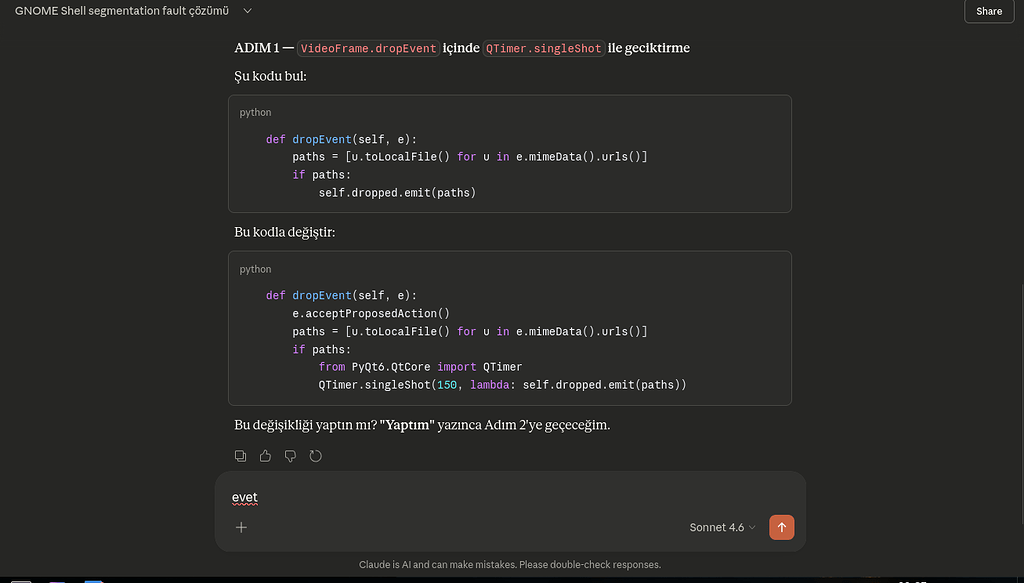Retry the response with the regenerate icon
Screen dimensions: 1024x583
tap(315, 456)
